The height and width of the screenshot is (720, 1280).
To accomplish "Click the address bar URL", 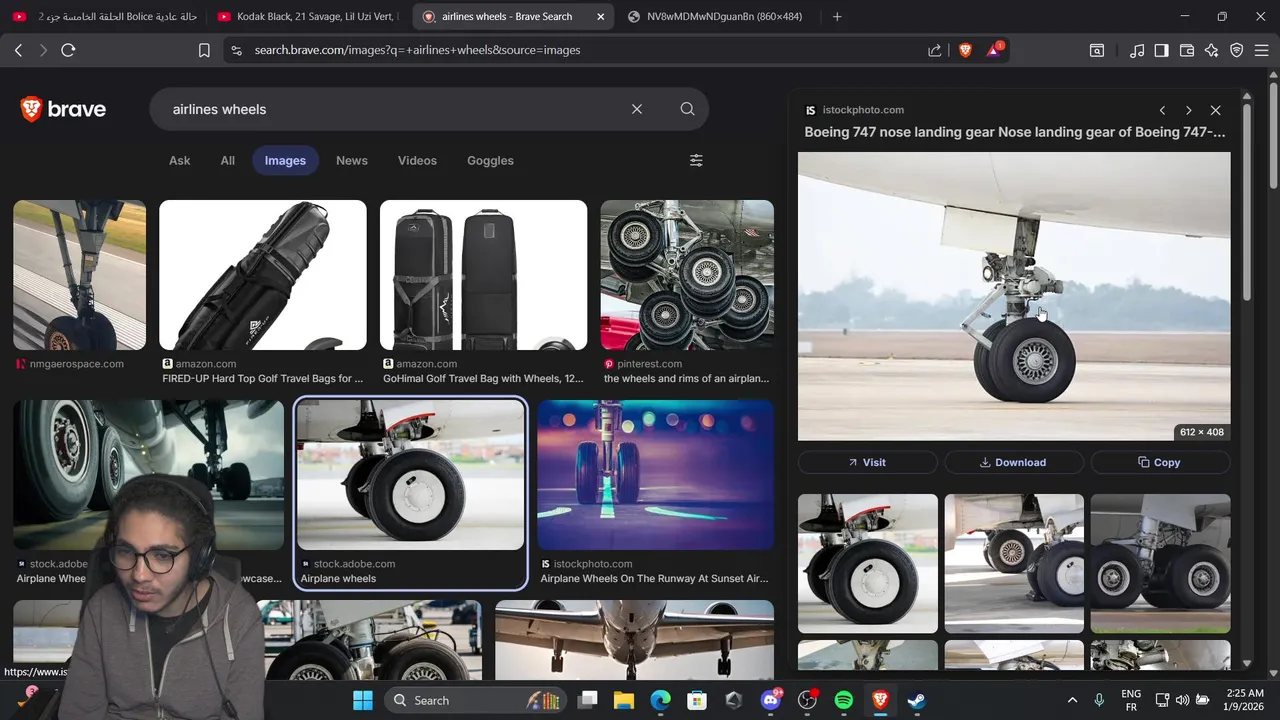I will [418, 50].
